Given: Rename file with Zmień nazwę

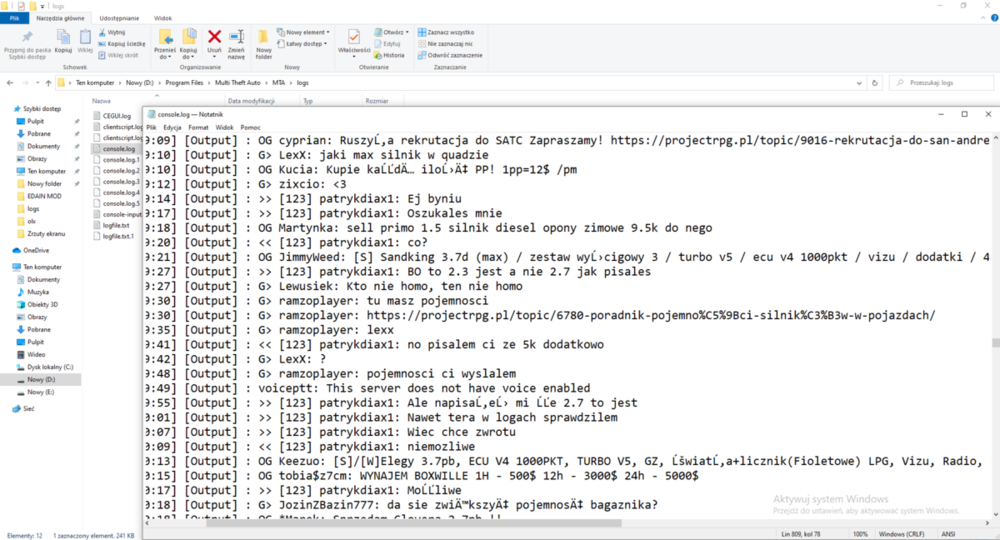Looking at the screenshot, I should pyautogui.click(x=236, y=45).
